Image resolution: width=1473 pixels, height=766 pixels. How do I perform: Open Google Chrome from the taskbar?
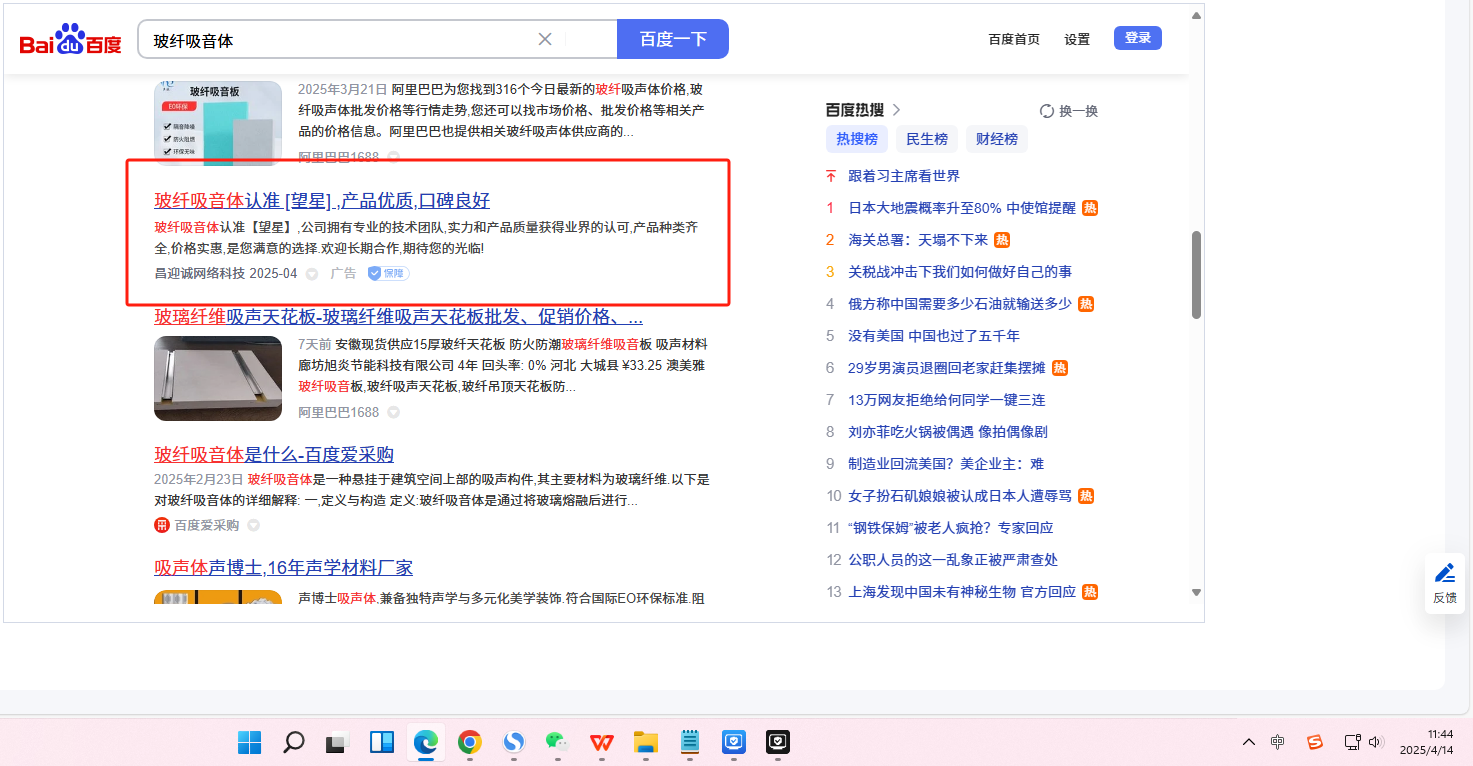[x=469, y=742]
